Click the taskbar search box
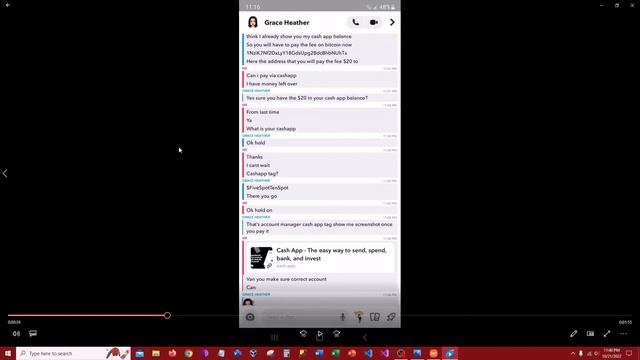 click(73, 353)
